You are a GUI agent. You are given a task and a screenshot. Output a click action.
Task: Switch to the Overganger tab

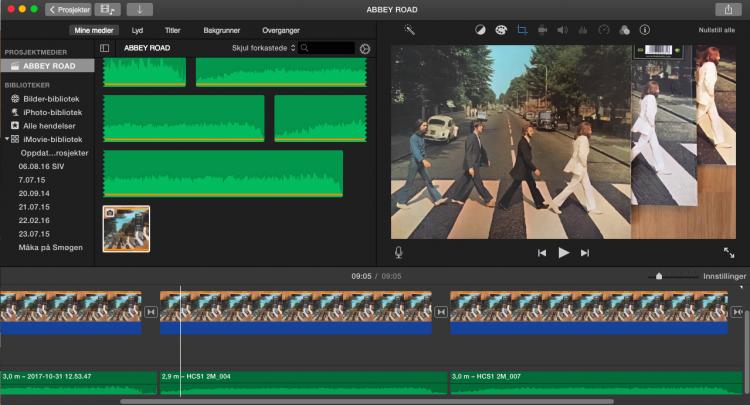pos(280,30)
